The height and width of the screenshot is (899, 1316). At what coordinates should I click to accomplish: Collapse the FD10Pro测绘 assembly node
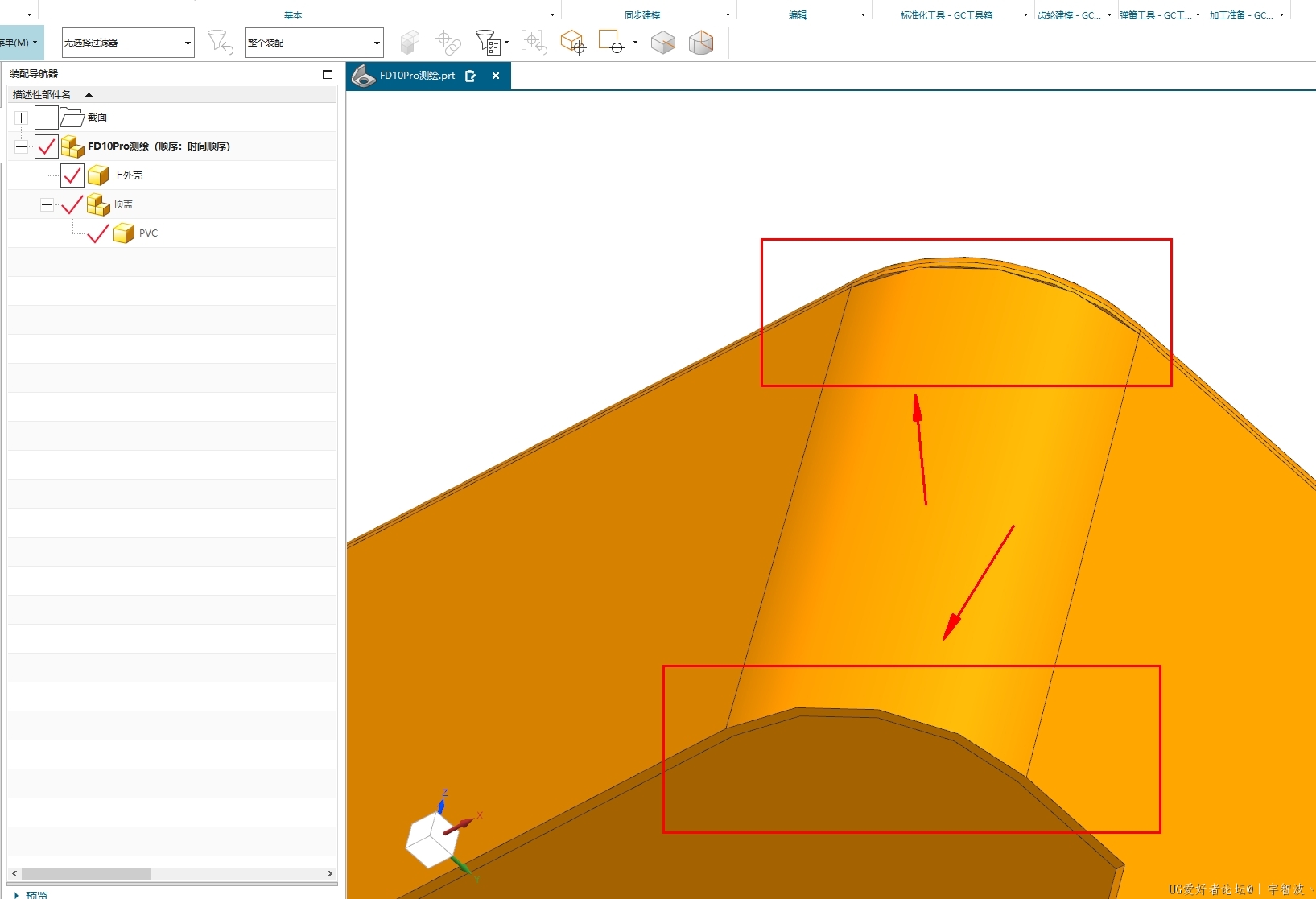pos(21,146)
